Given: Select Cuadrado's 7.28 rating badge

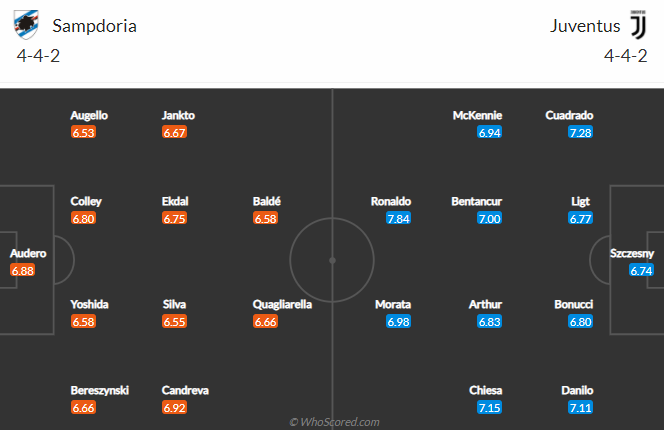Looking at the screenshot, I should coord(580,132).
